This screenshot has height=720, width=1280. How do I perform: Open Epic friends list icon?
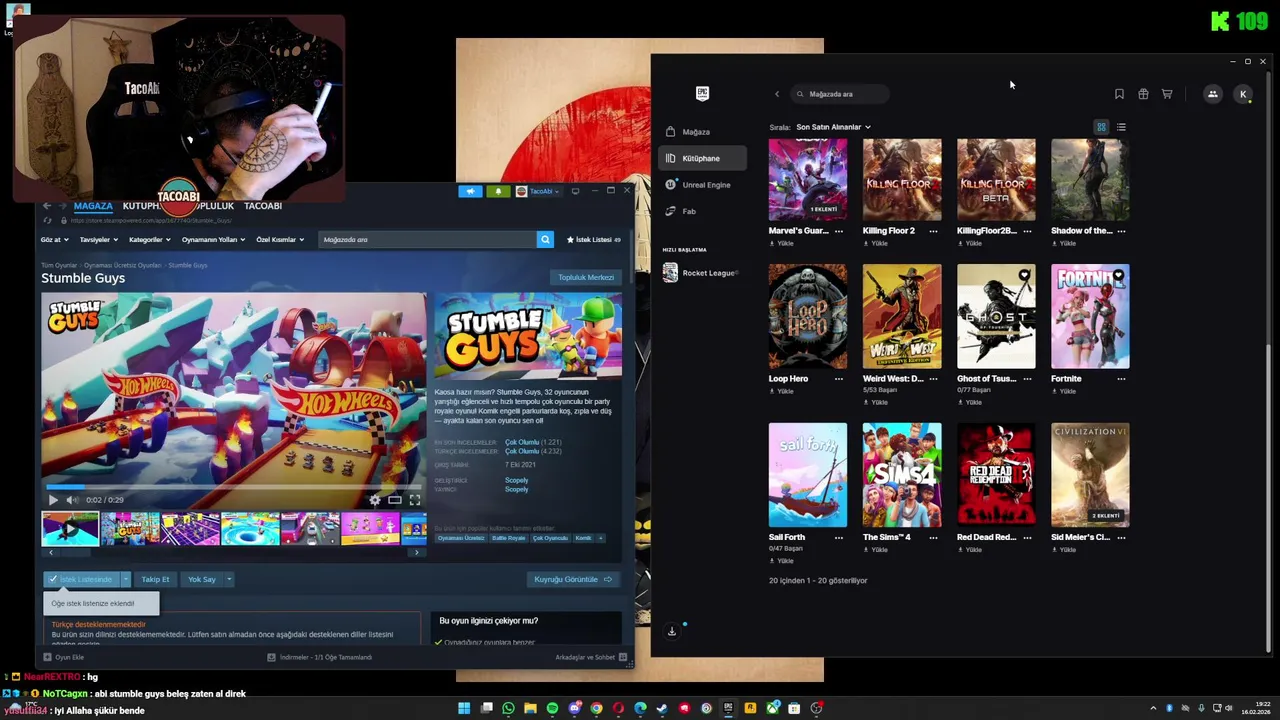point(1212,94)
